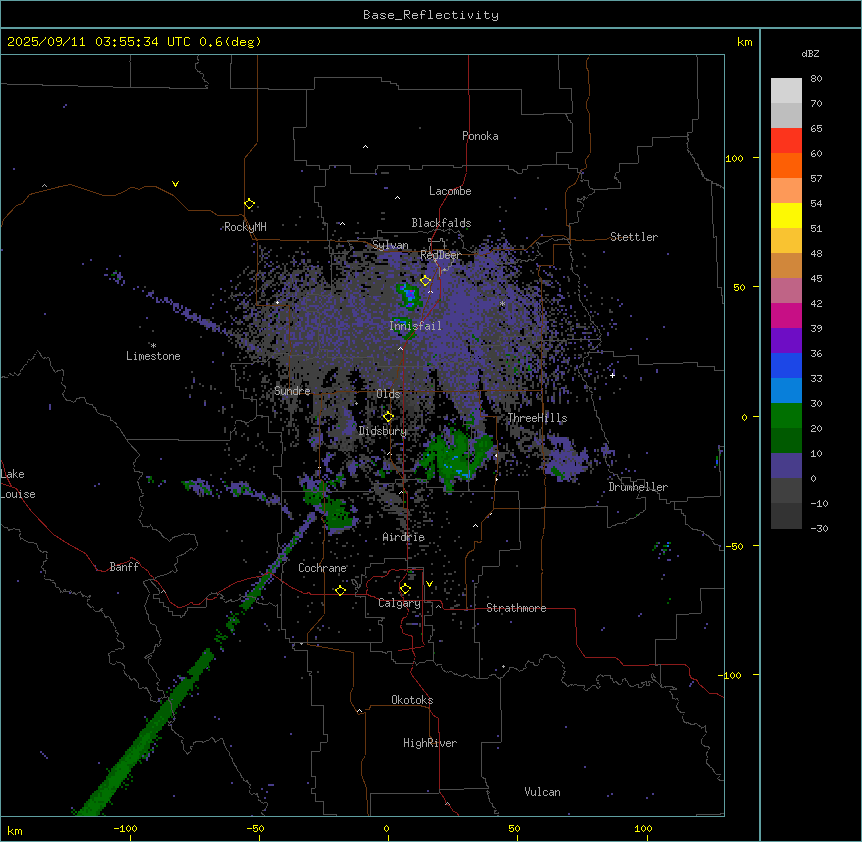Click the dBZ legend title
This screenshot has width=862, height=842.
pos(810,54)
